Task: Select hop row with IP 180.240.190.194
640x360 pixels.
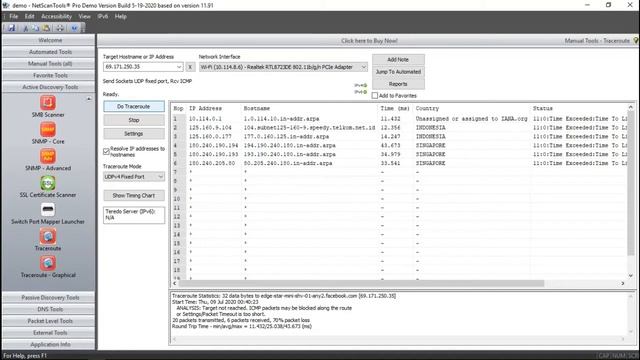Action: pos(399,145)
